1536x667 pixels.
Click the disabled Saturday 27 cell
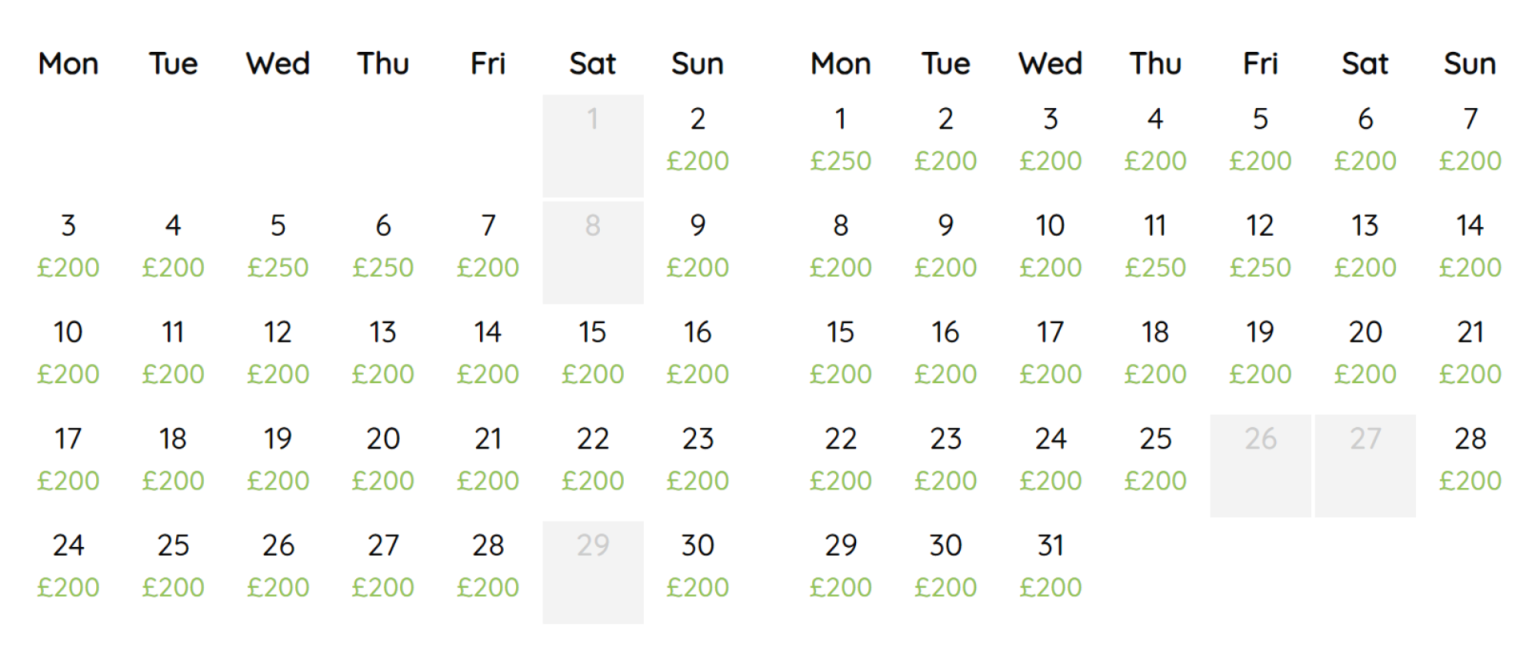pos(1365,465)
